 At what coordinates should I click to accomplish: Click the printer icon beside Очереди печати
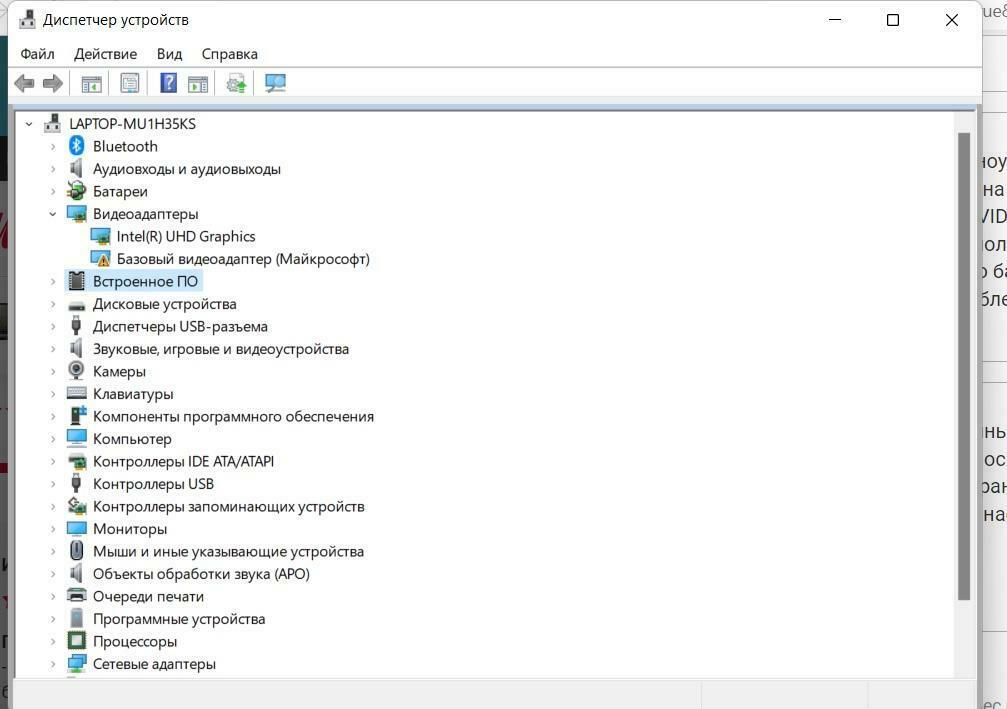coord(76,595)
